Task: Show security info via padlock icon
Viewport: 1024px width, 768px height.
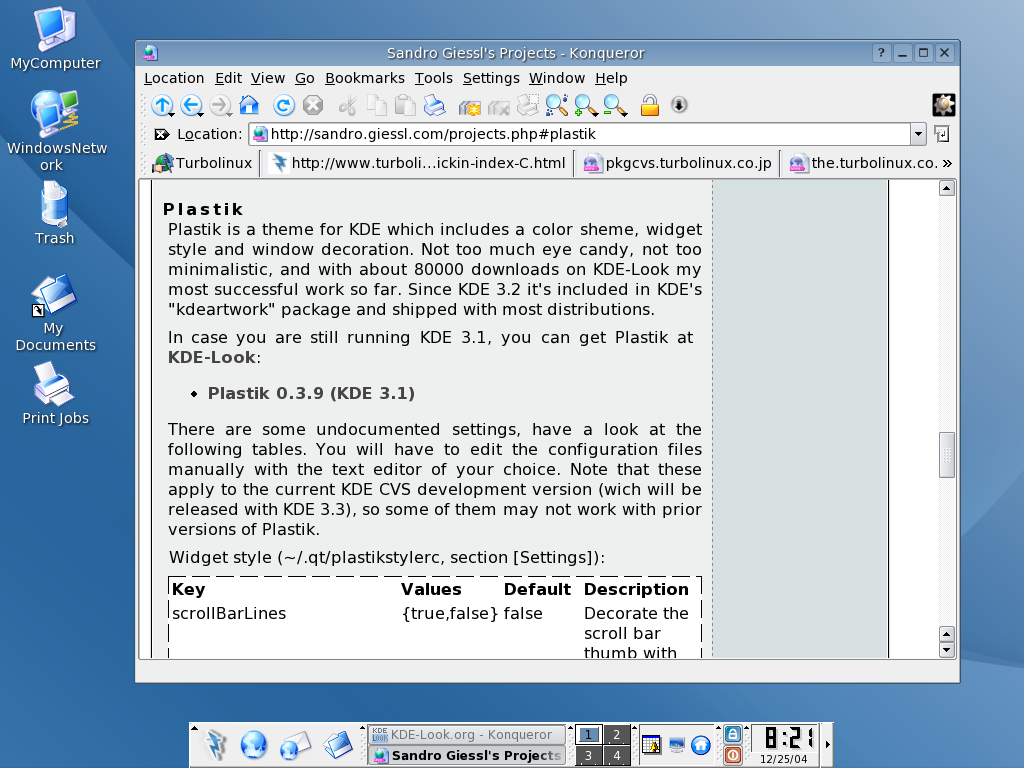Action: (649, 105)
